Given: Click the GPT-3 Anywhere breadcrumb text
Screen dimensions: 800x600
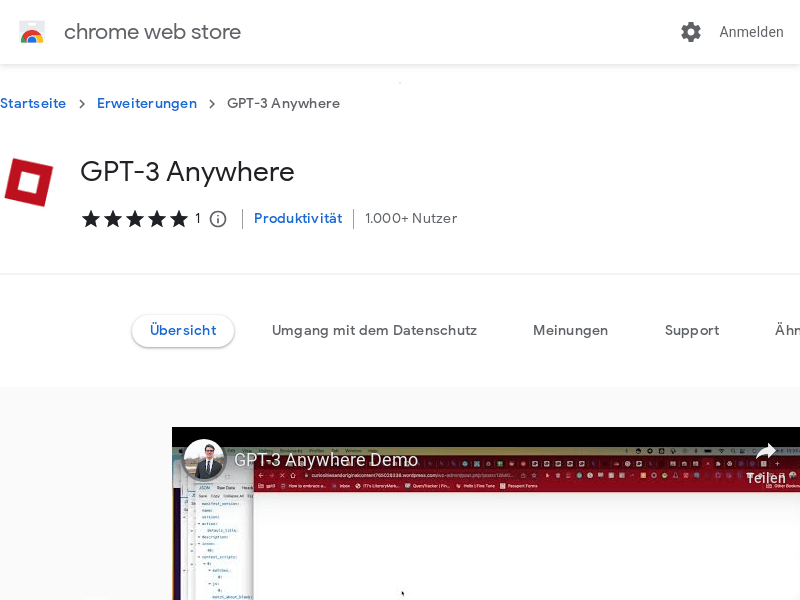Looking at the screenshot, I should (283, 104).
